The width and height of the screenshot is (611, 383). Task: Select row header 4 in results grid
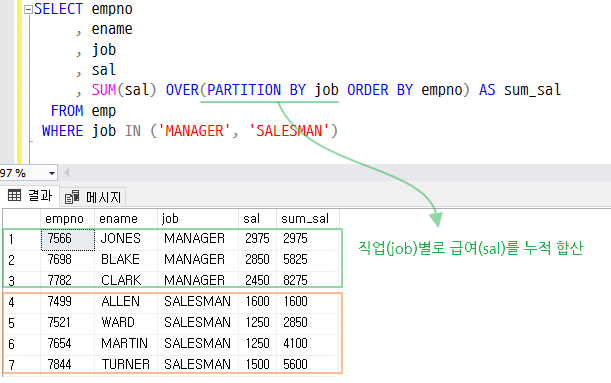pos(21,302)
